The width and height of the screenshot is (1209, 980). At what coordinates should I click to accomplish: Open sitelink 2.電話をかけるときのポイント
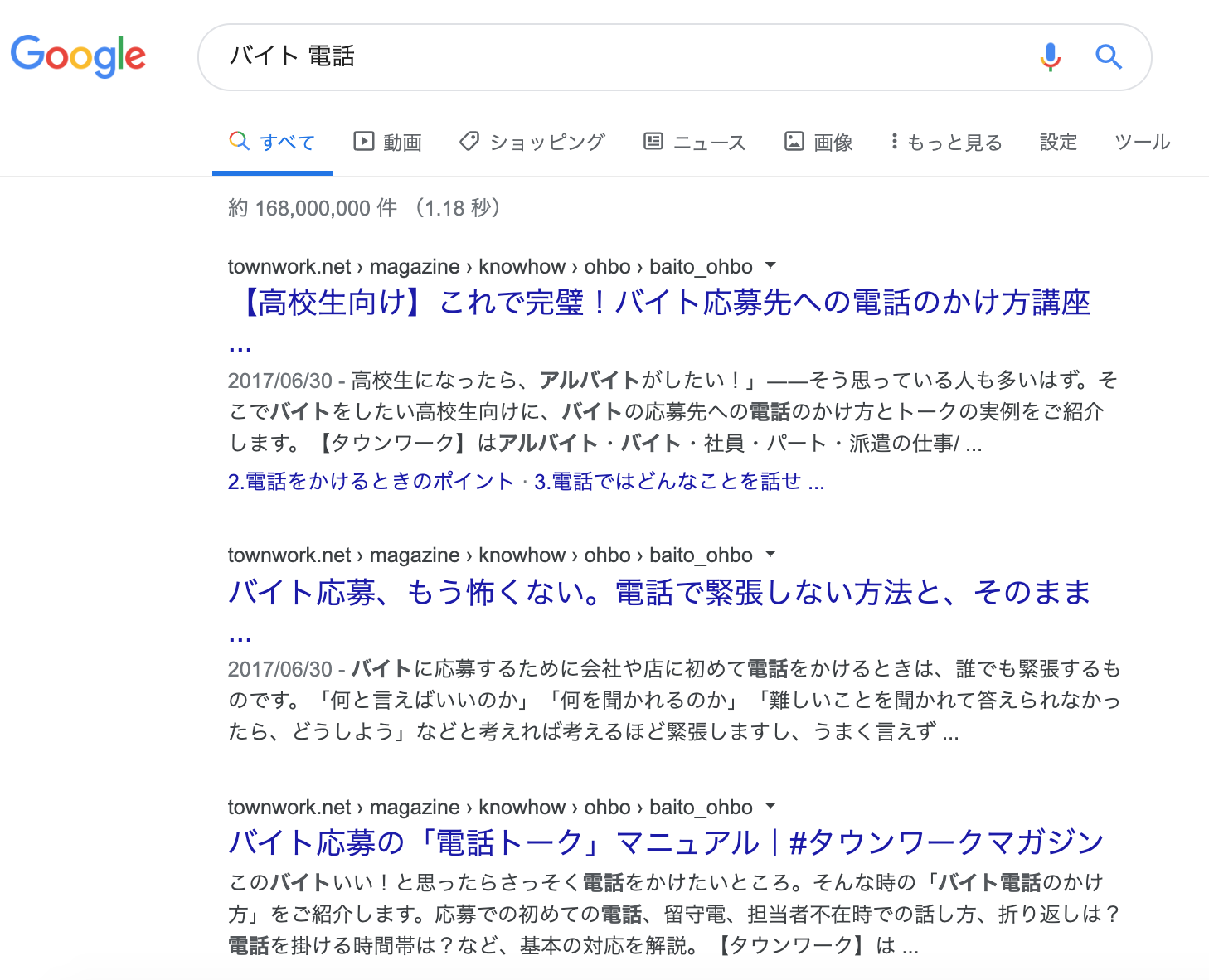[371, 482]
